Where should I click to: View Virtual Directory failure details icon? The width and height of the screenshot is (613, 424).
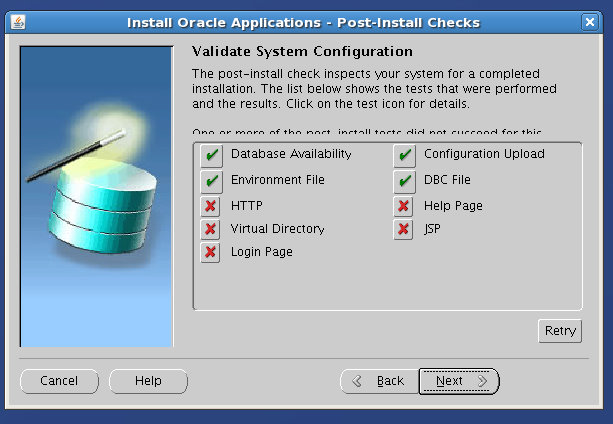click(211, 229)
